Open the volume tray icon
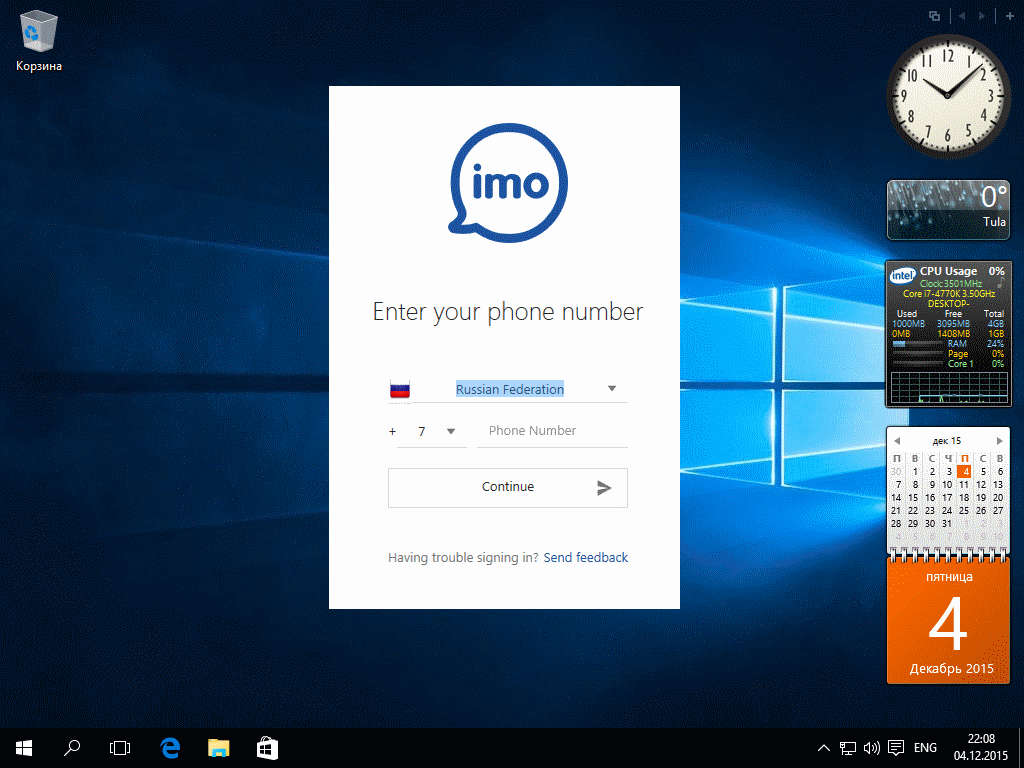This screenshot has height=768, width=1024. (x=872, y=748)
